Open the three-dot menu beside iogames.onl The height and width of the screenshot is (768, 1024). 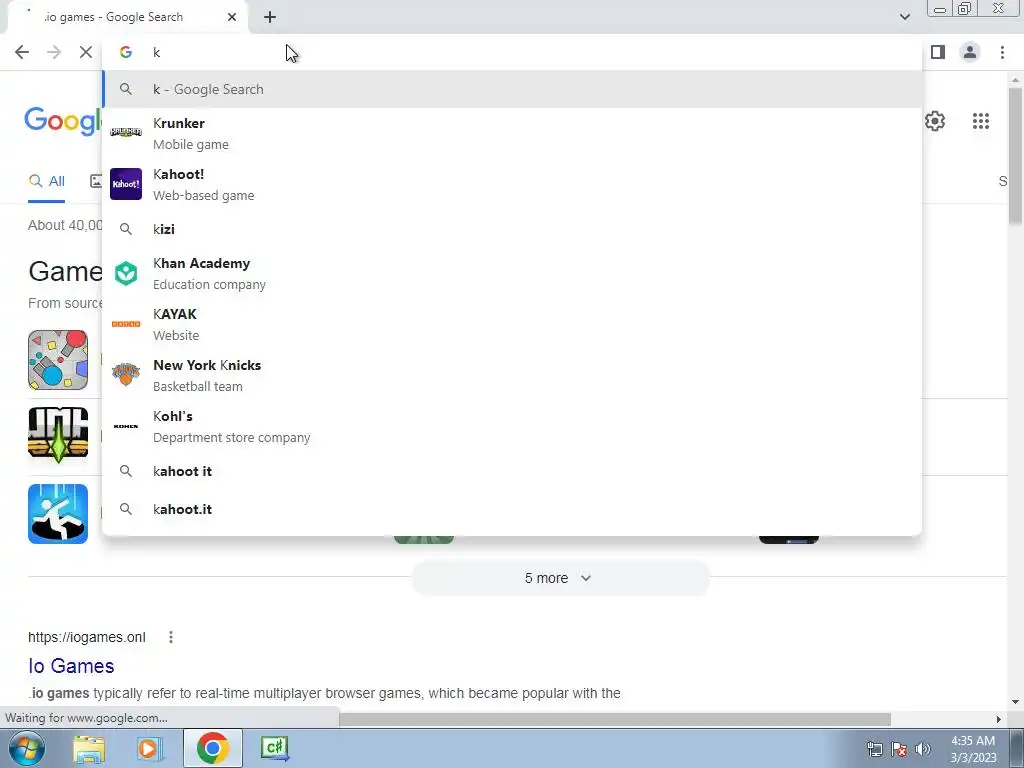coord(171,637)
